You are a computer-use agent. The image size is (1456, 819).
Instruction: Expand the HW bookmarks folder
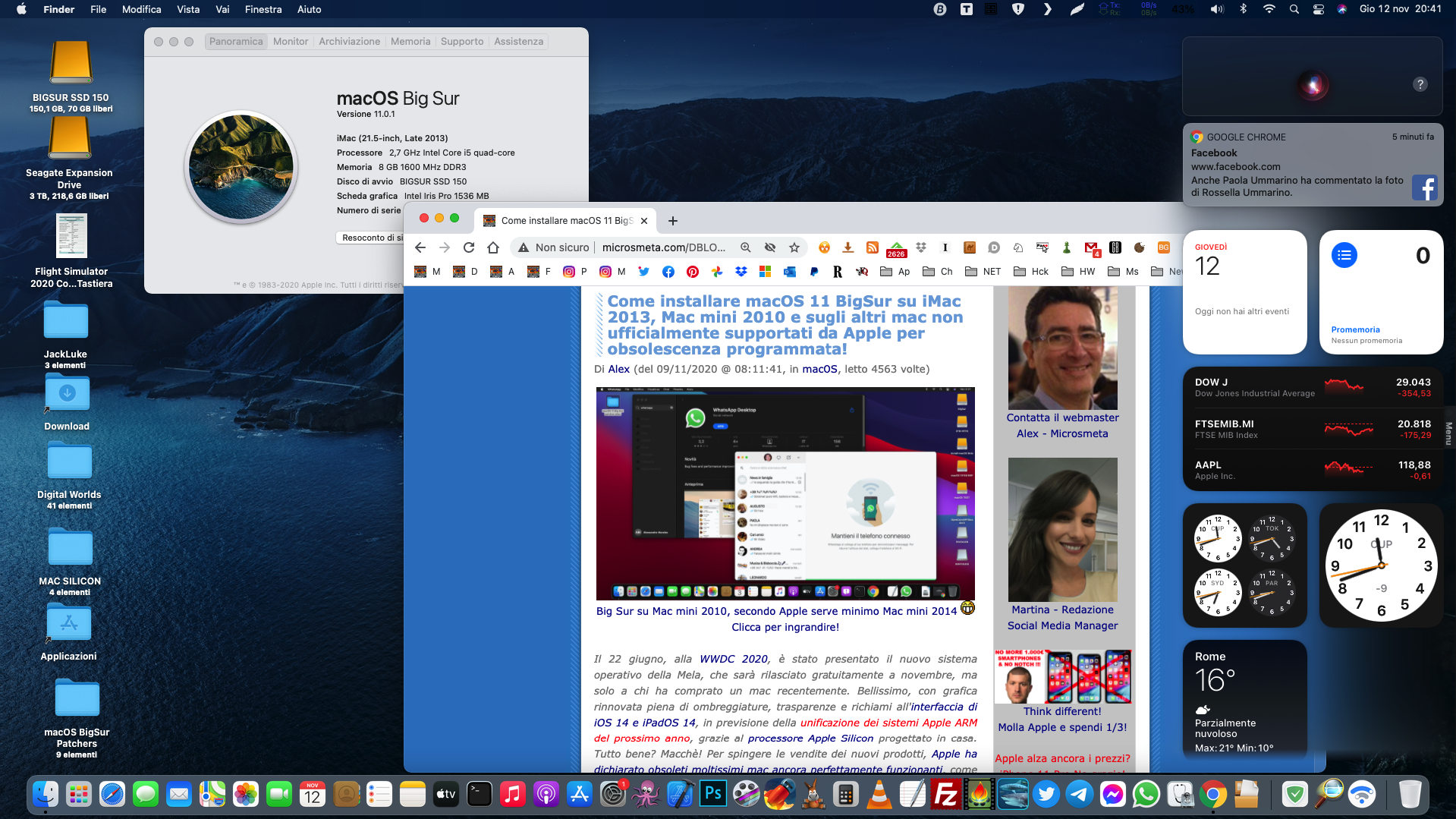pos(1078,272)
